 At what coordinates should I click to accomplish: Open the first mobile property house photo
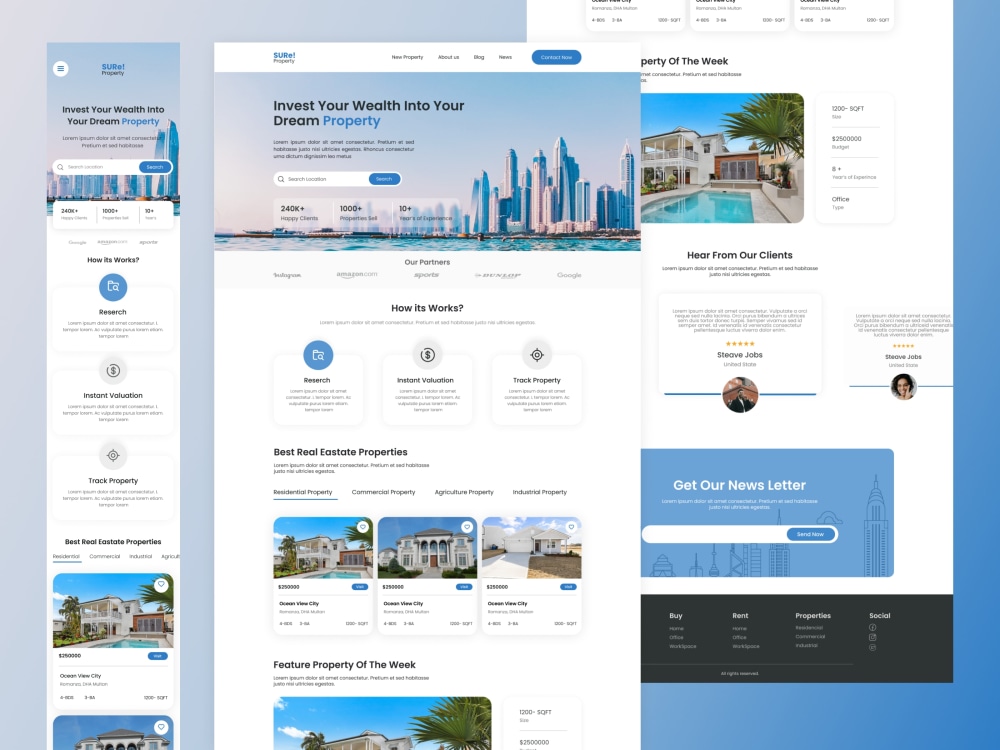113,610
